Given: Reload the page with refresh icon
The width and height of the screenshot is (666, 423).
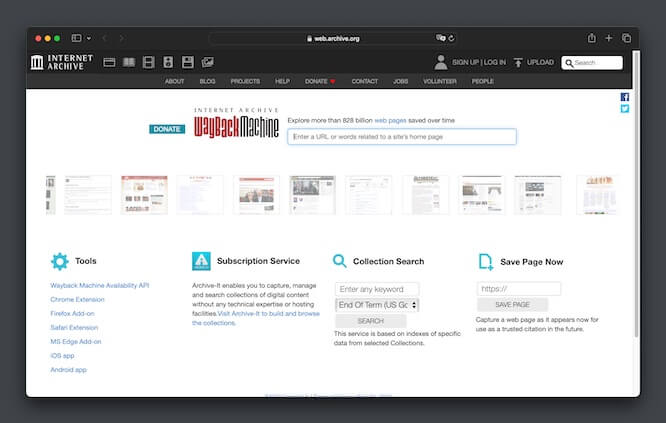Looking at the screenshot, I should [451, 38].
